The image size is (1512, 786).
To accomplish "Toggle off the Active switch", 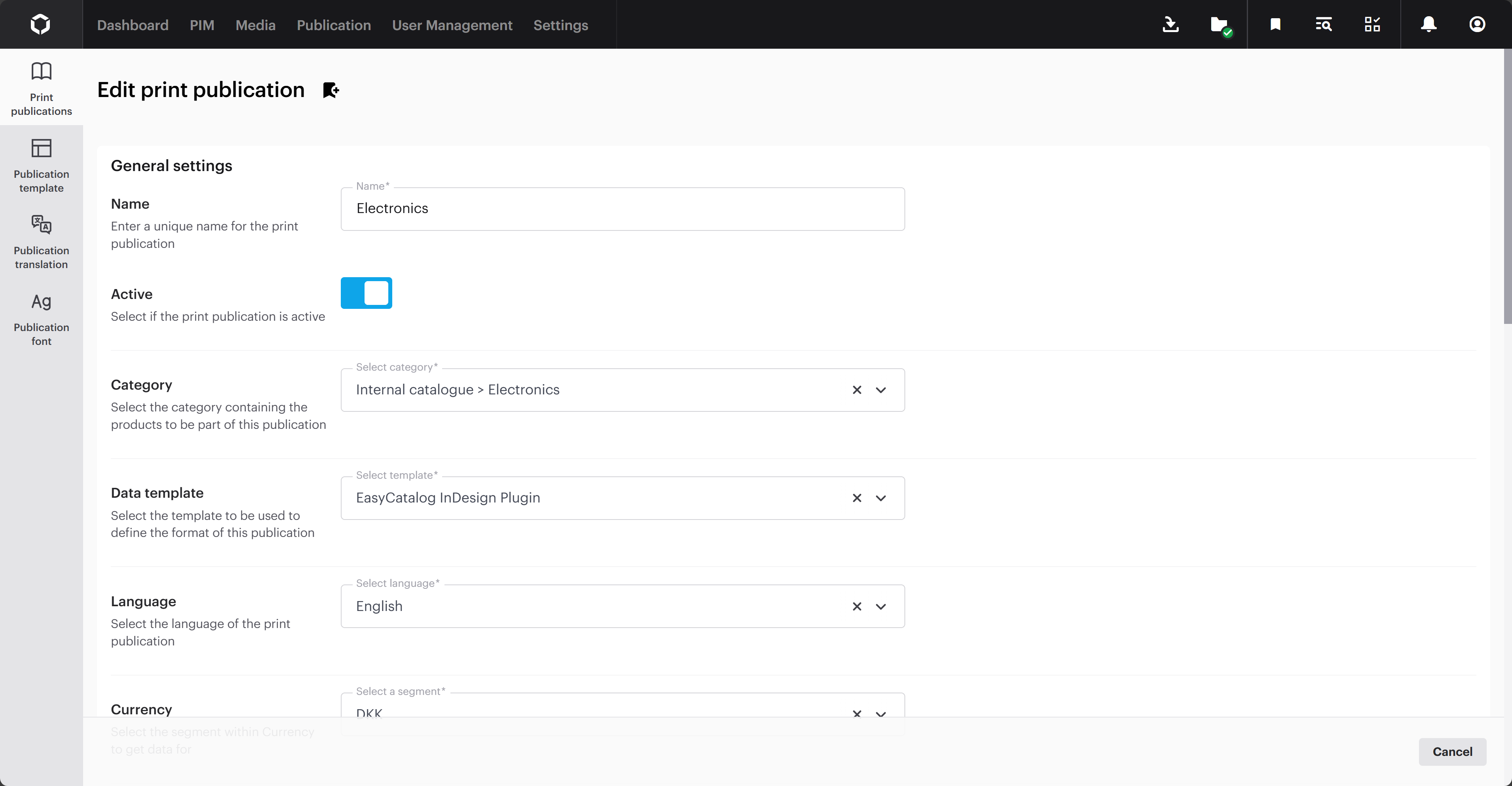I will pos(366,292).
